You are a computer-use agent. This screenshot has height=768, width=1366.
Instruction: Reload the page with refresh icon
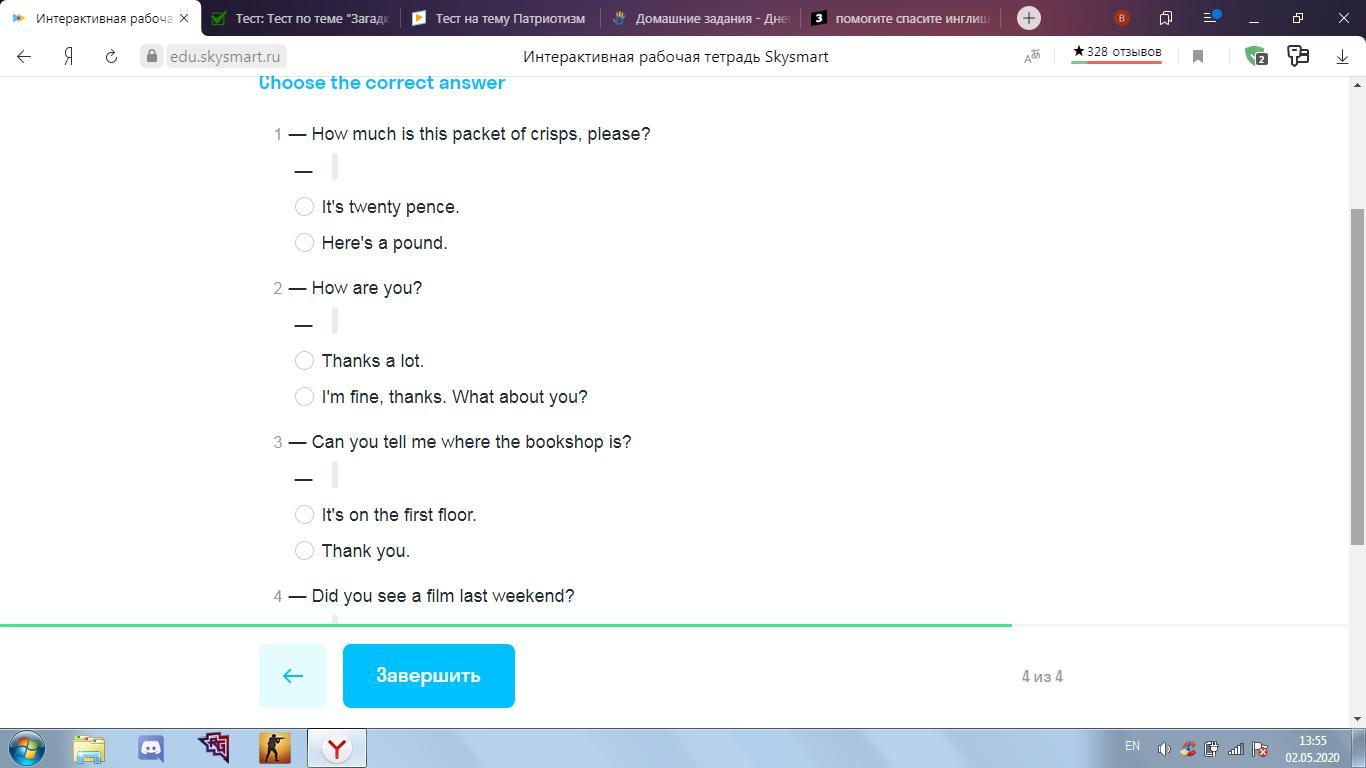[111, 57]
